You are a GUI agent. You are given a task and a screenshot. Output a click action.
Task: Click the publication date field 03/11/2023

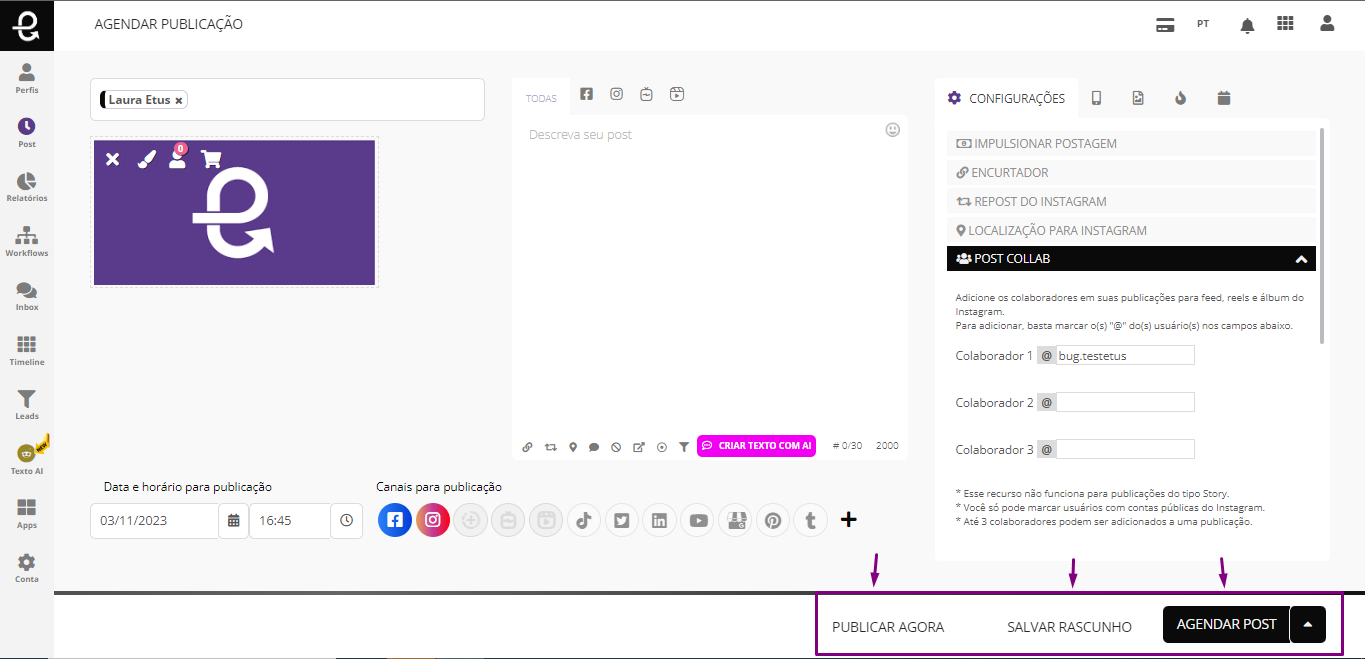coord(154,521)
